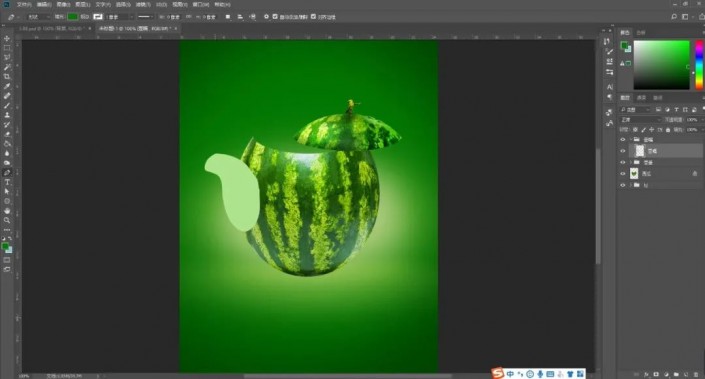
Task: Open the Character panel icon
Action: coord(609,87)
